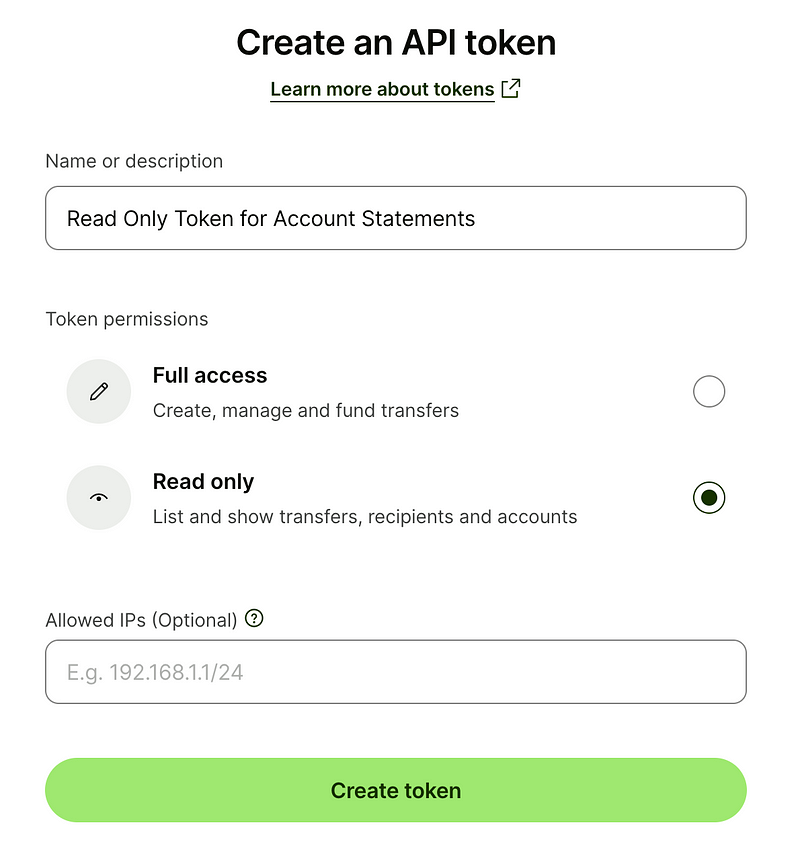Select the Read only radio button
The width and height of the screenshot is (800, 842).
(x=709, y=497)
